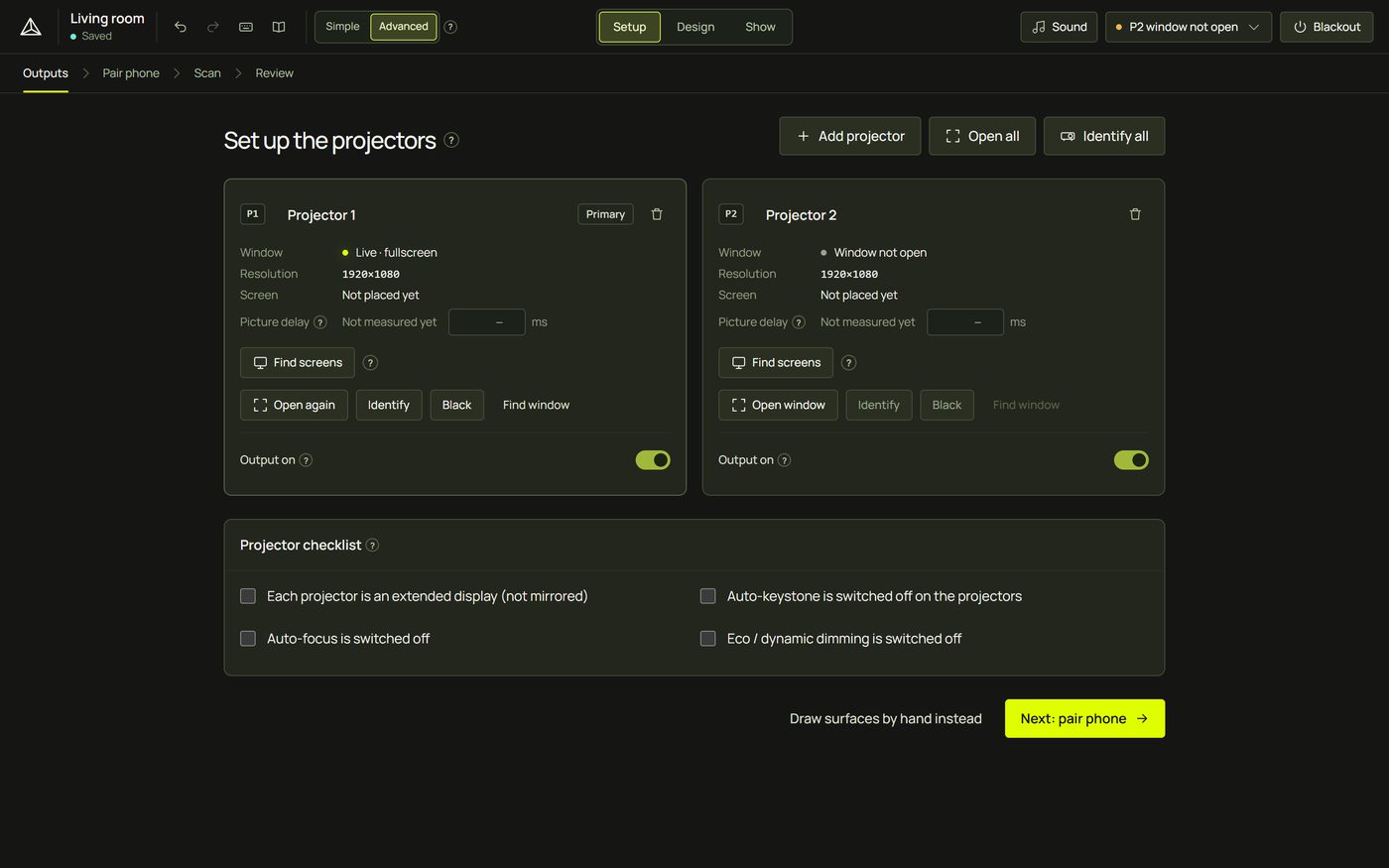Click the undo arrow icon
The width and height of the screenshot is (1389, 868).
181,27
